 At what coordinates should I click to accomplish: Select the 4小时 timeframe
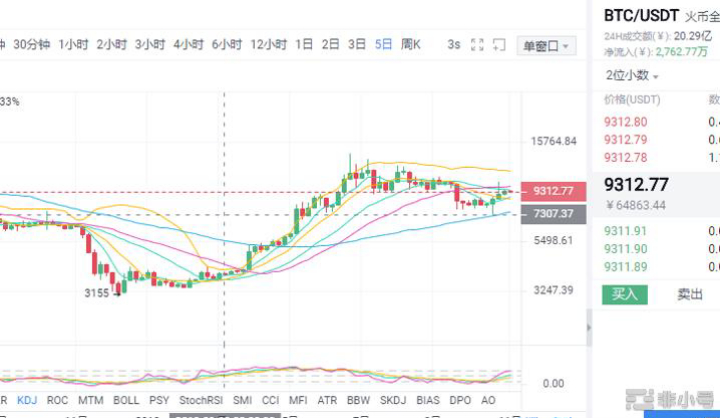188,45
